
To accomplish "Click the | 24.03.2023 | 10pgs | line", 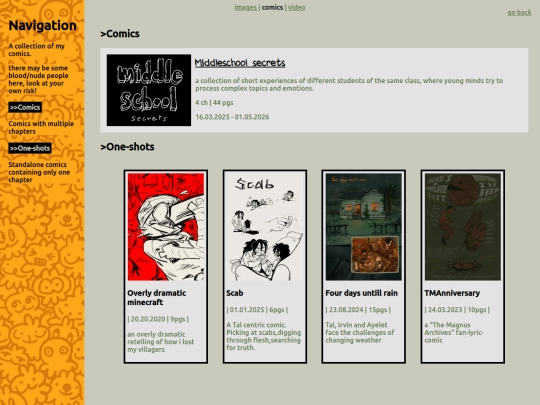I will [x=457, y=310].
